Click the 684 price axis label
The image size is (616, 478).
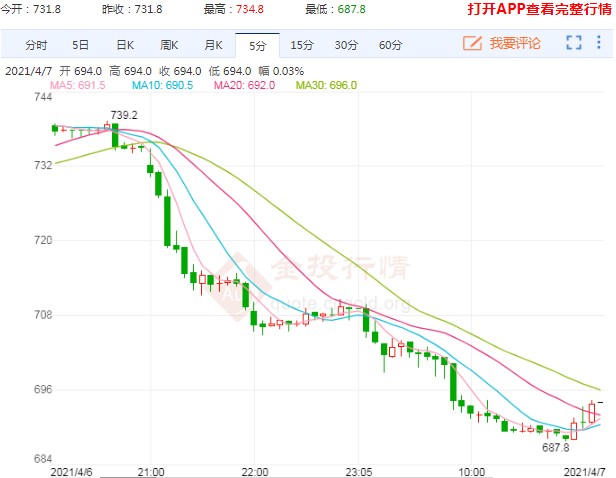click(x=43, y=459)
